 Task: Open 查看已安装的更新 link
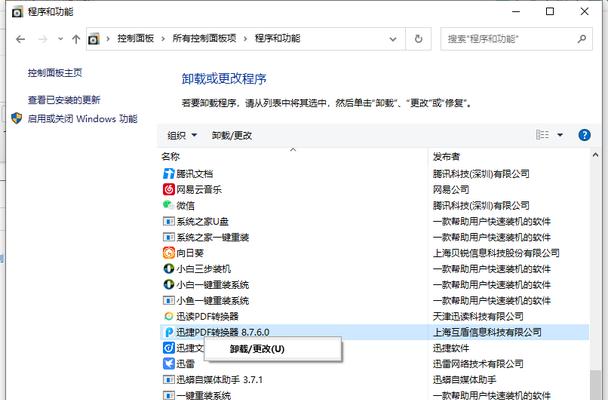click(64, 100)
